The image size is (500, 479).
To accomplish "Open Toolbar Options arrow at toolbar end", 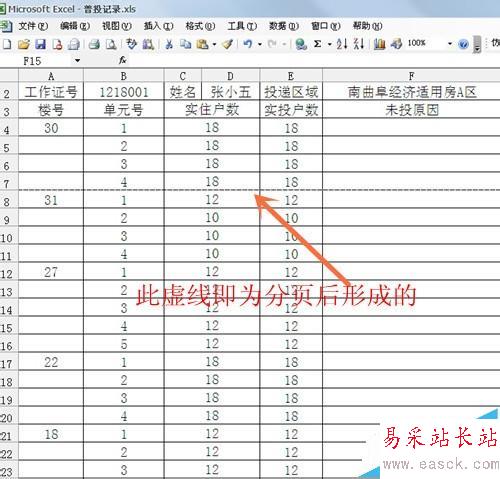I will (477, 44).
